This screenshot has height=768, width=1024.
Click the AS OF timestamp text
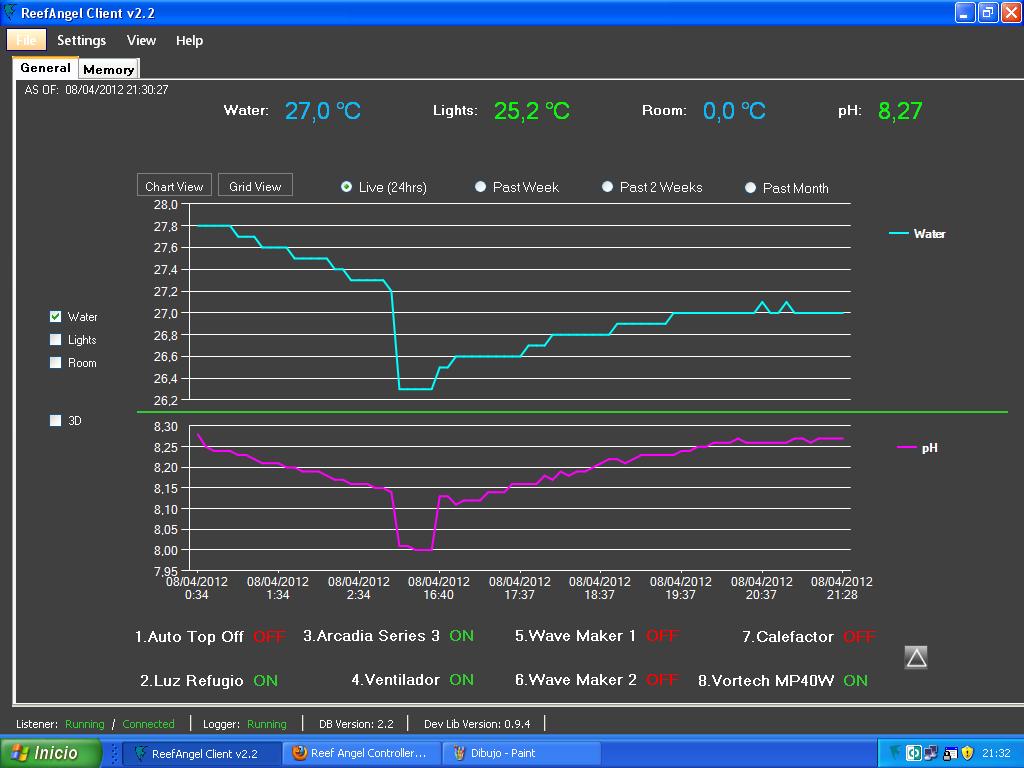96,90
